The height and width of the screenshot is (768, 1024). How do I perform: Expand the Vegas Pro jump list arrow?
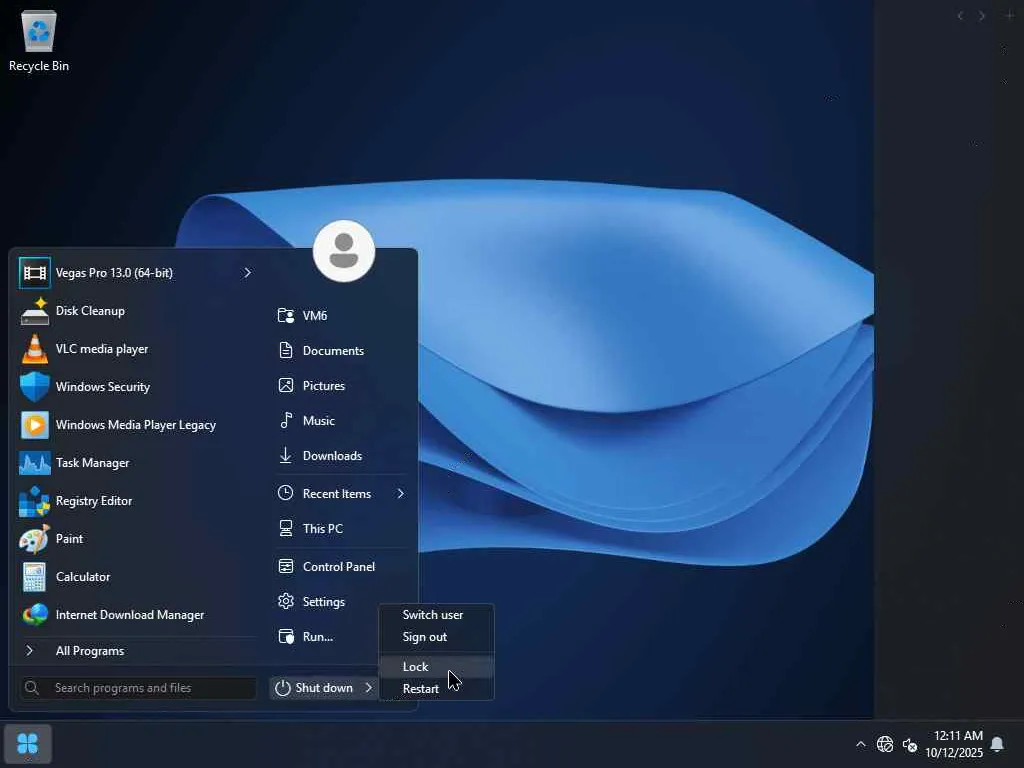pos(247,273)
